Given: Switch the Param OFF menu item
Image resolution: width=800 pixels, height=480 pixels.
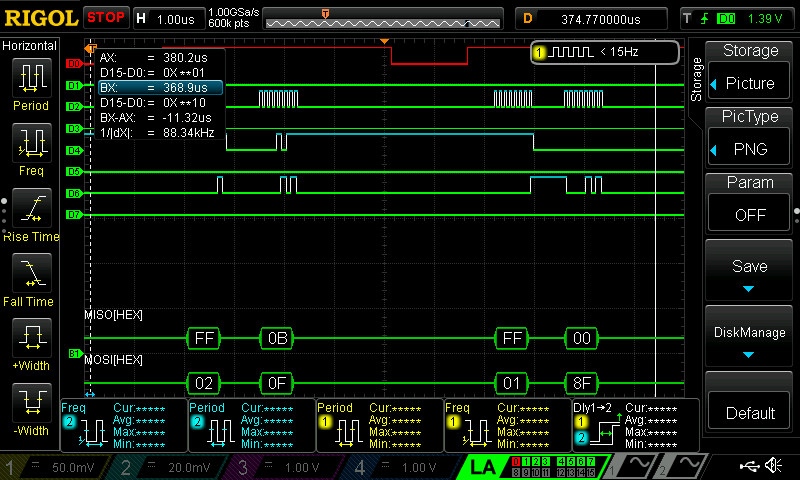Looking at the screenshot, I should coord(750,214).
